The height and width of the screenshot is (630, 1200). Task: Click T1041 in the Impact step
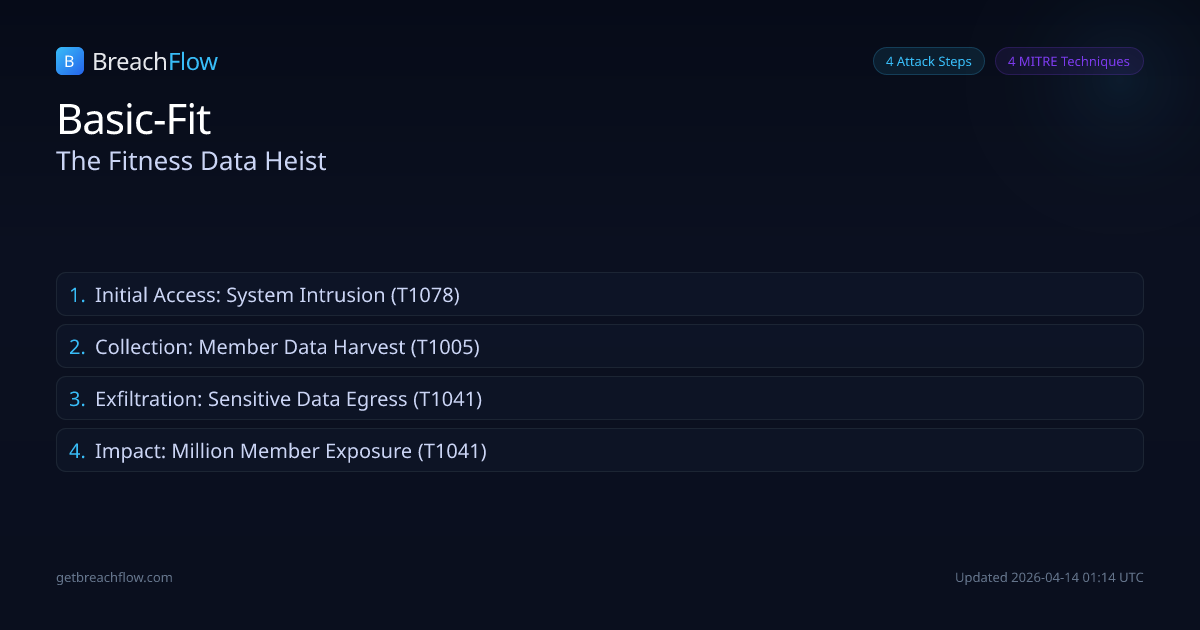coord(452,451)
